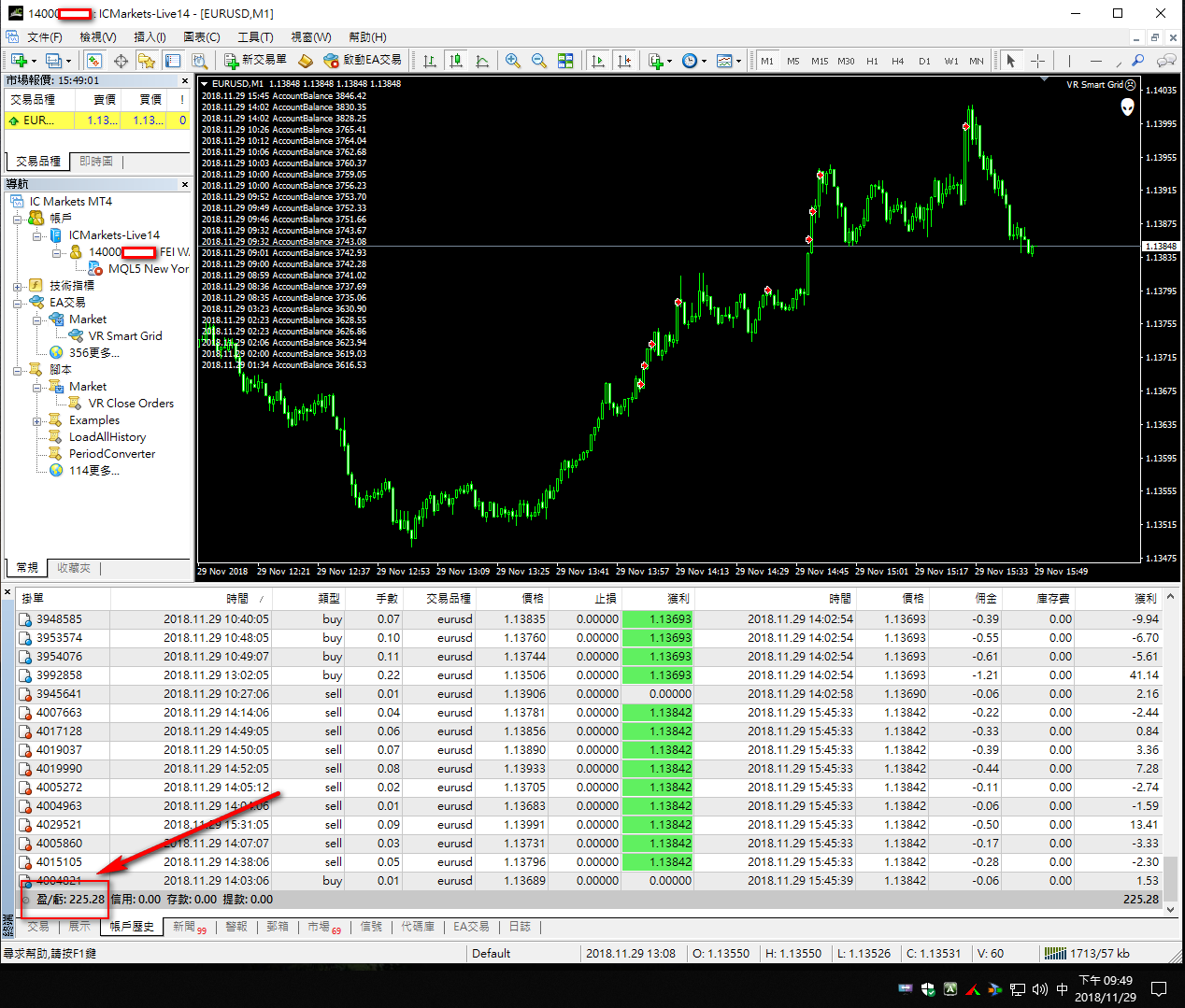Select VR Close Orders script
Viewport: 1185px width, 1008px height.
[x=131, y=404]
